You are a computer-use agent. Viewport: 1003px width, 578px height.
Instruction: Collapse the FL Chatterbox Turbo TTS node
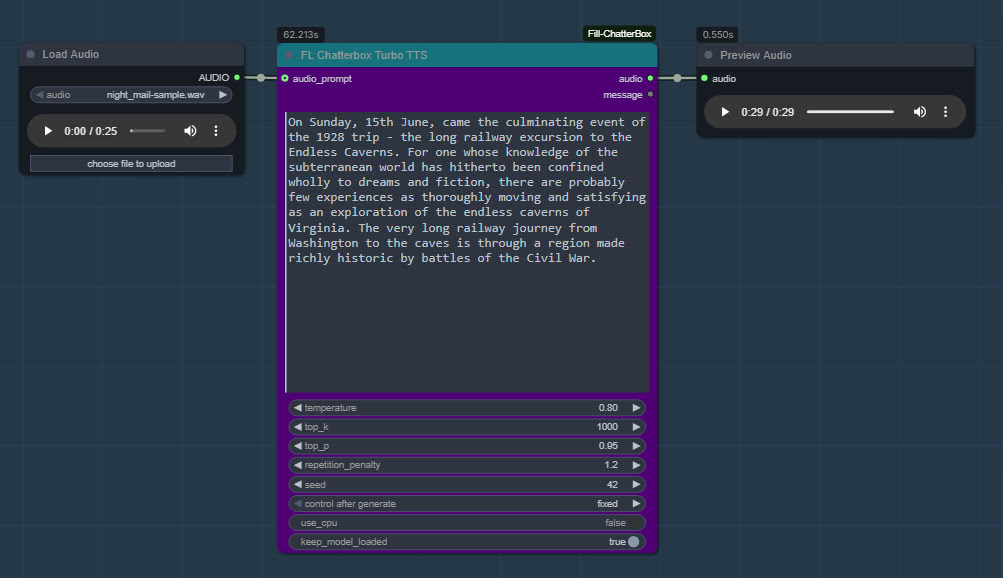290,56
